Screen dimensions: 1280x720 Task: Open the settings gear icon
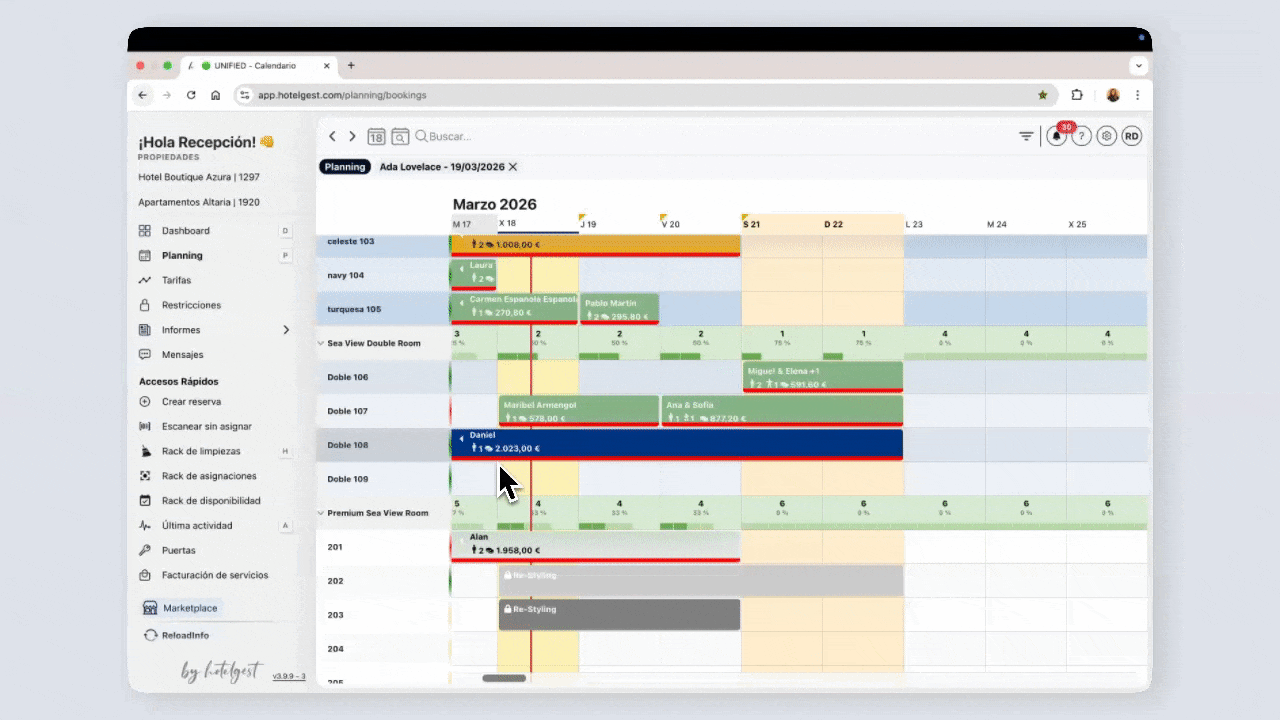(1106, 137)
